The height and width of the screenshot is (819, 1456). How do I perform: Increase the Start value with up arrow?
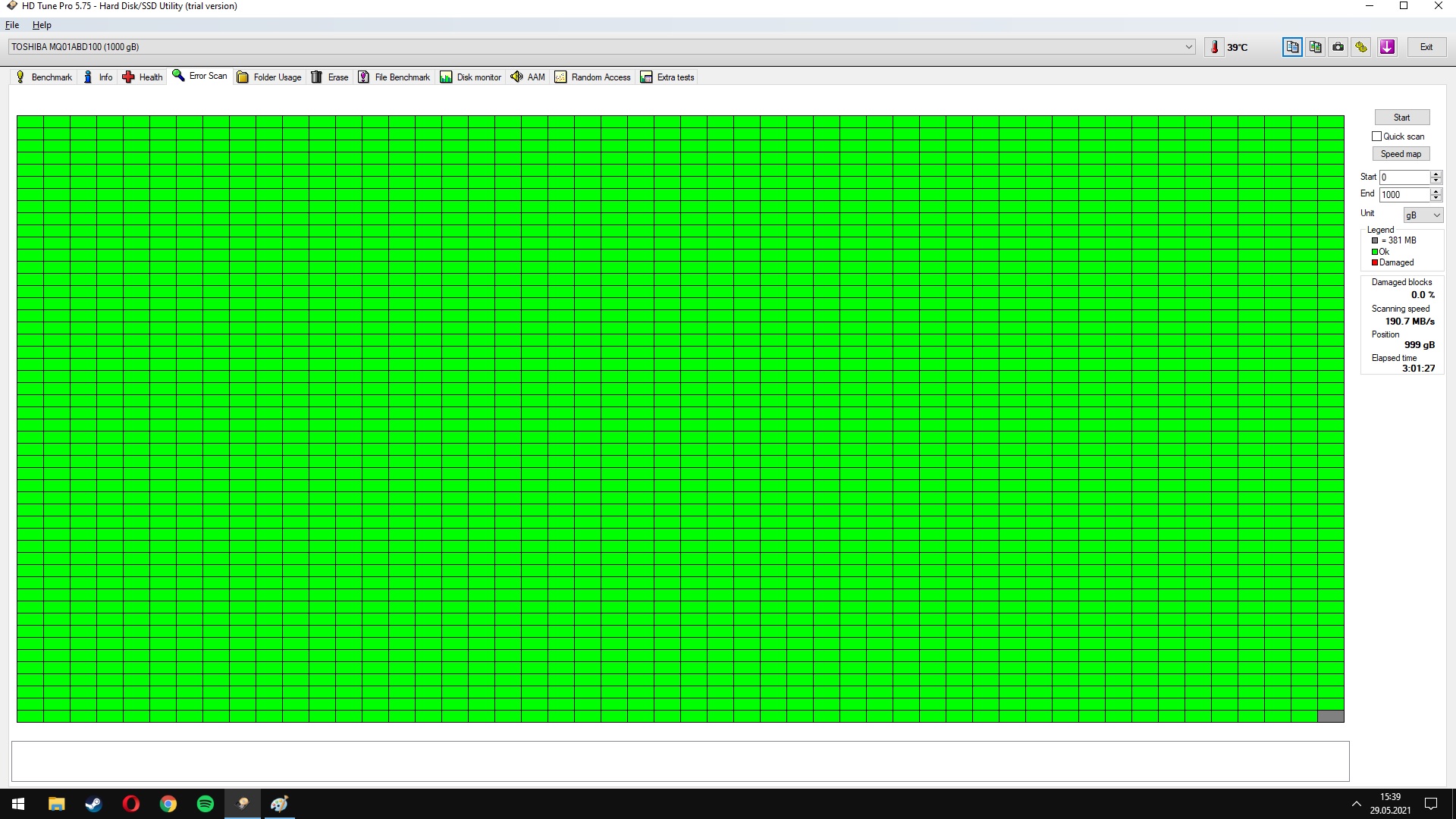click(x=1436, y=174)
